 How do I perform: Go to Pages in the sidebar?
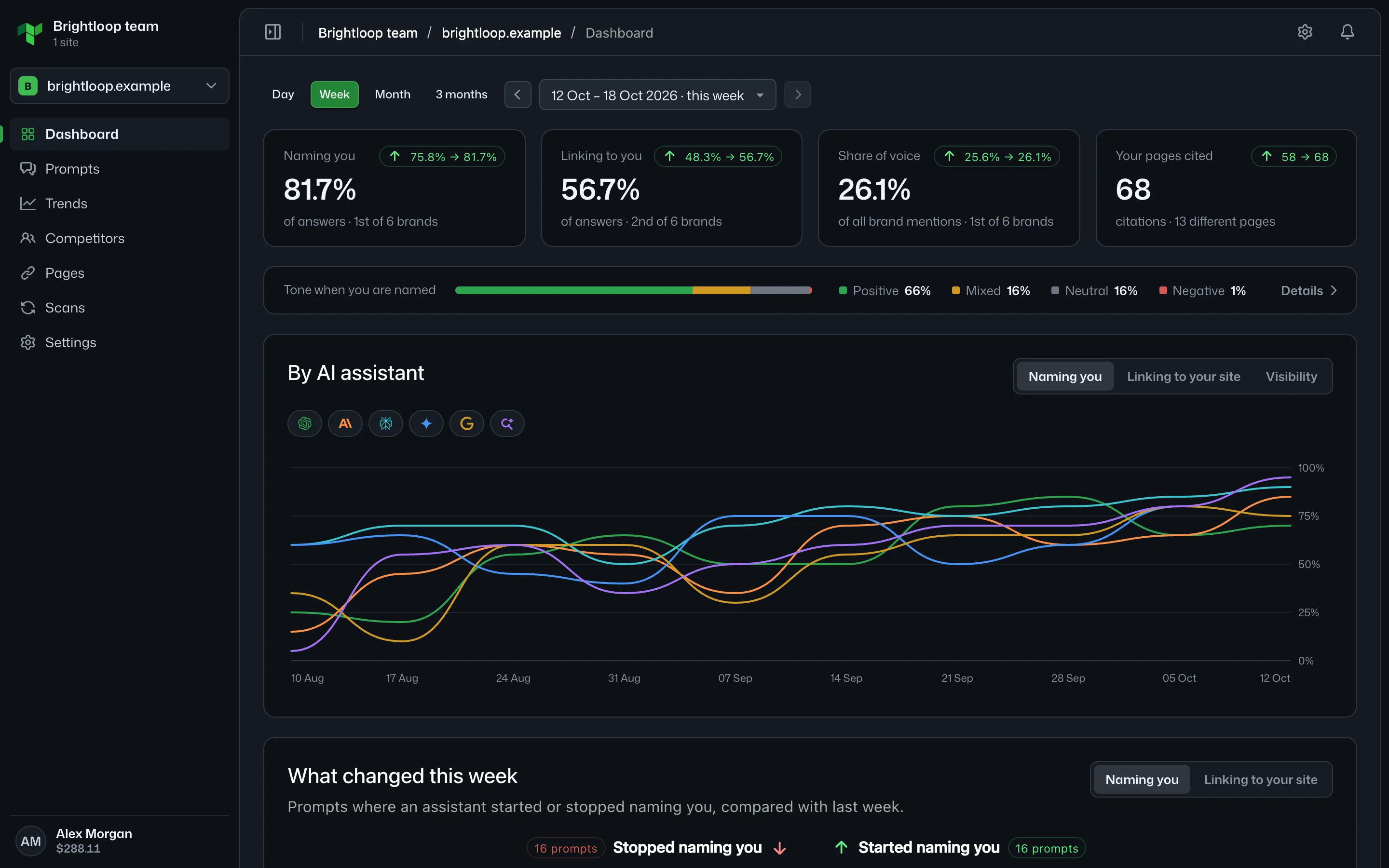coord(120,272)
